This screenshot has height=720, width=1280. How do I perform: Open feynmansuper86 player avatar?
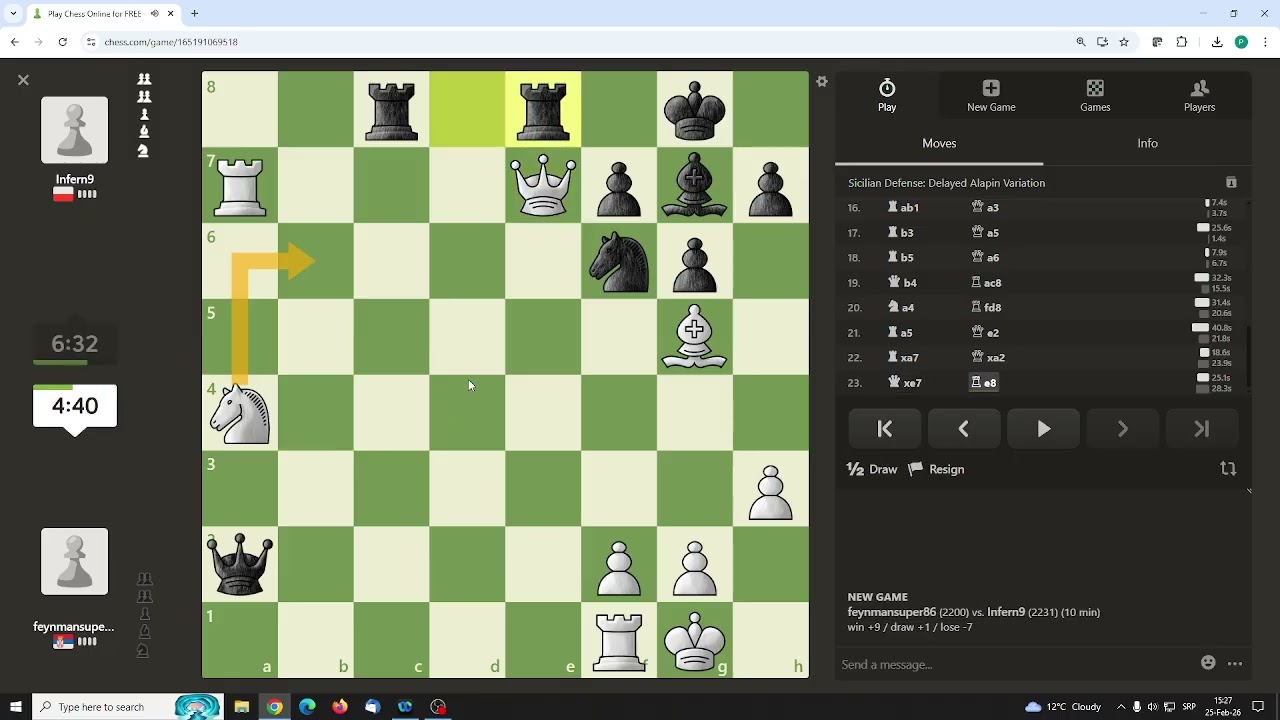click(74, 561)
